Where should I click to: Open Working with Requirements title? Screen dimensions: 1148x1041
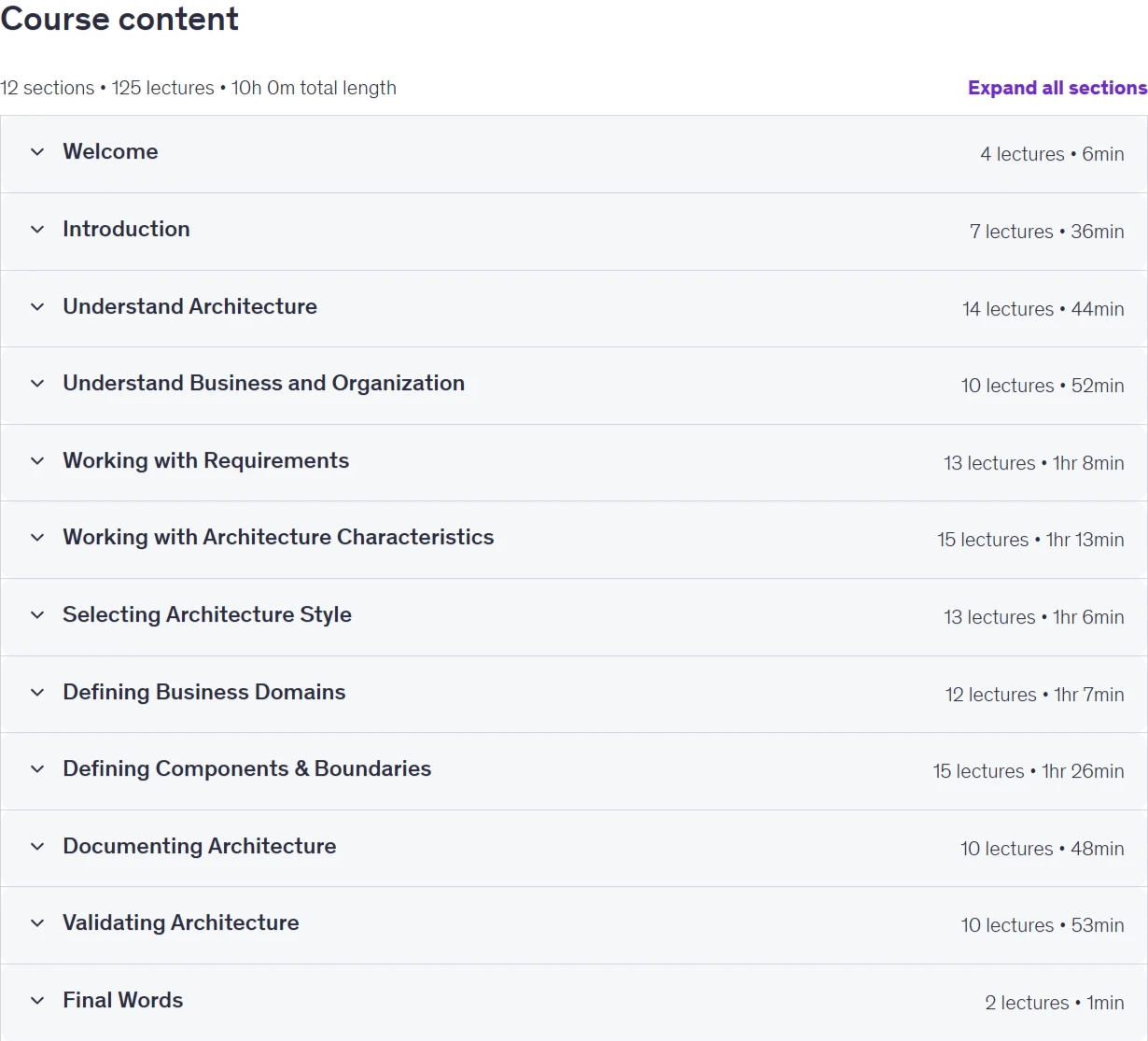[x=205, y=460]
